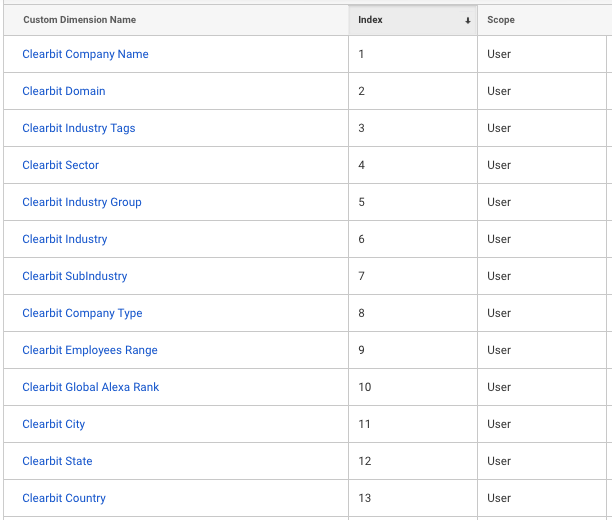Select index value 5 cell
This screenshot has height=520, width=612.
413,202
